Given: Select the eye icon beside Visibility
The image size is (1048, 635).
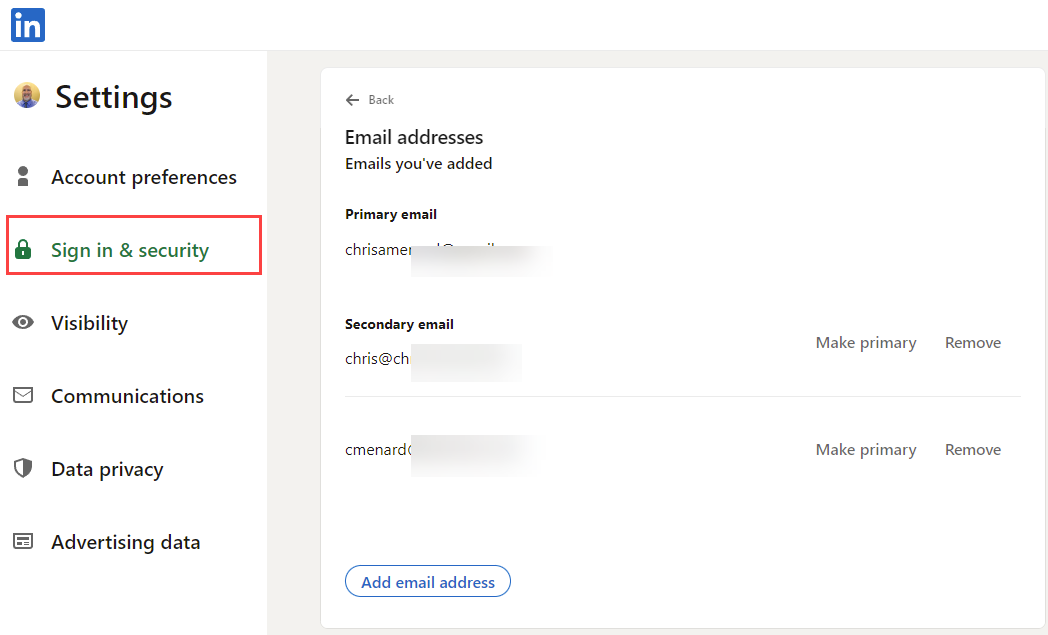Looking at the screenshot, I should [23, 322].
